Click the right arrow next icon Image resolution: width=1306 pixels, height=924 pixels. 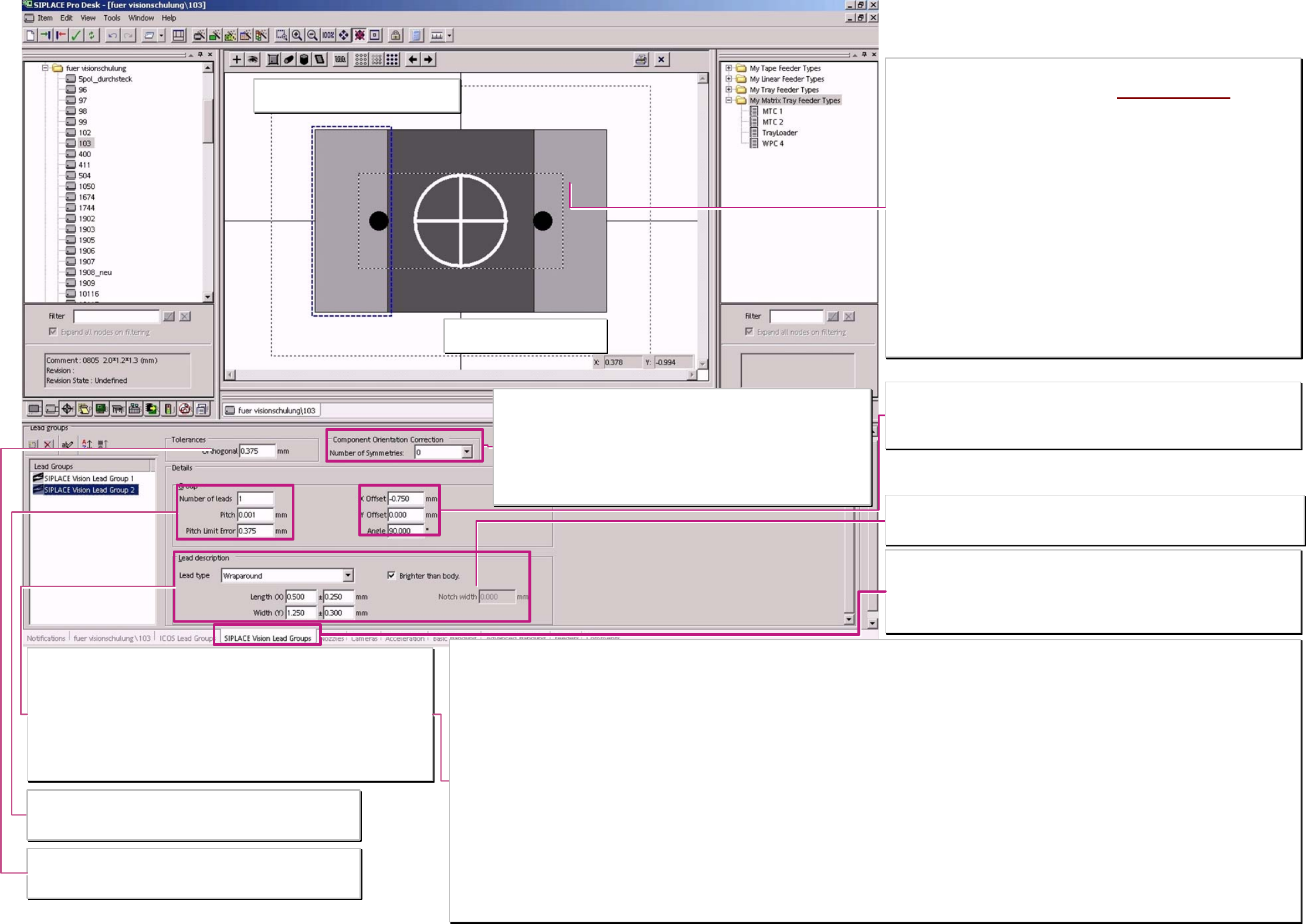coord(429,60)
